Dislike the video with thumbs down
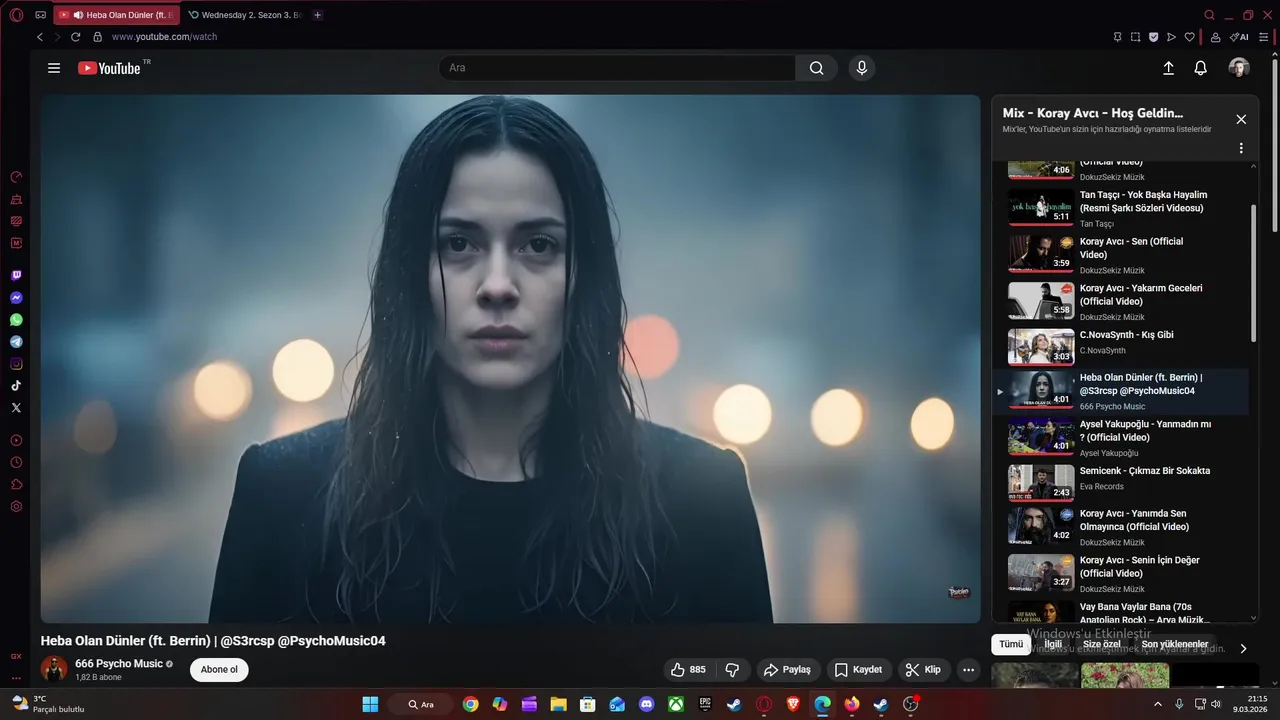The height and width of the screenshot is (720, 1280). 732,670
